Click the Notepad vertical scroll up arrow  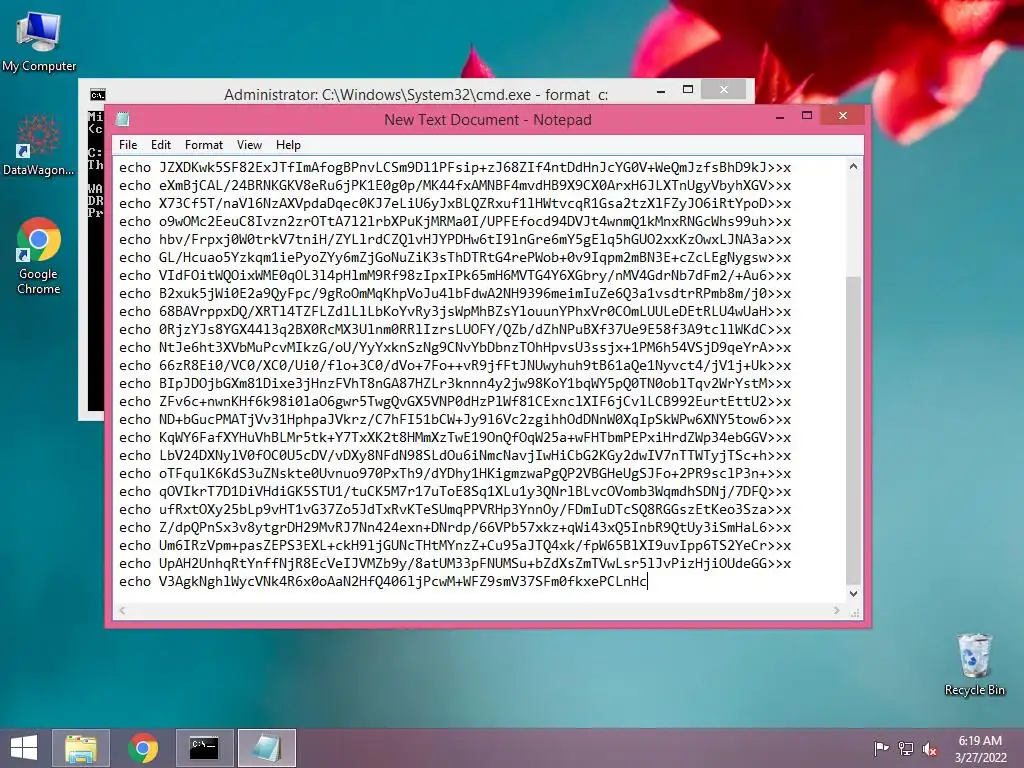click(853, 167)
